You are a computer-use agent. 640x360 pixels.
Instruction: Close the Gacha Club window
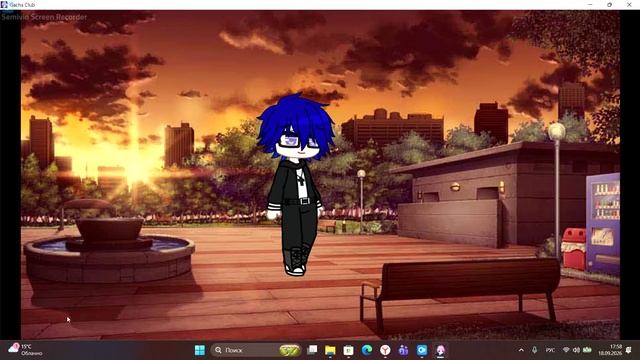(629, 4)
